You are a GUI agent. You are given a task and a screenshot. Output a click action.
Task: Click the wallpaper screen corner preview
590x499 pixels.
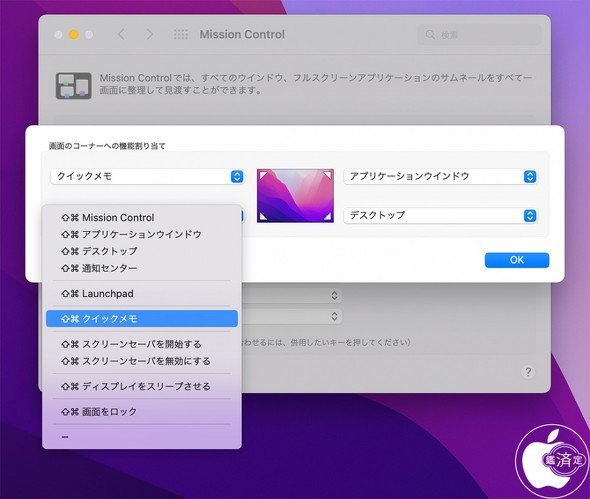point(295,195)
